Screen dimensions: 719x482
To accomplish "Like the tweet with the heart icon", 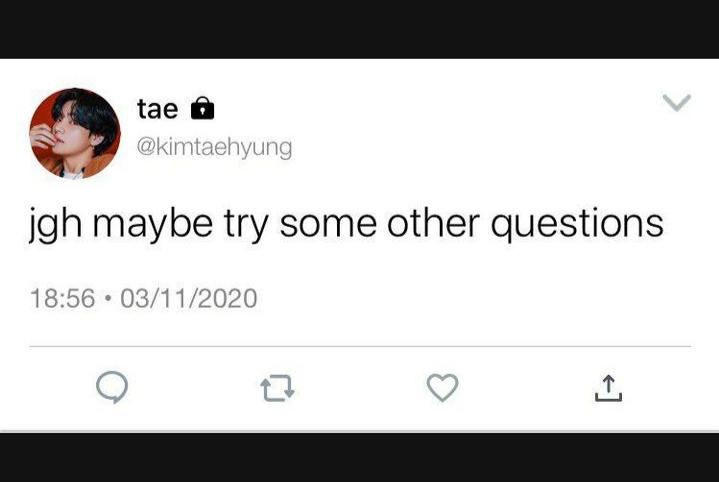I will click(442, 388).
